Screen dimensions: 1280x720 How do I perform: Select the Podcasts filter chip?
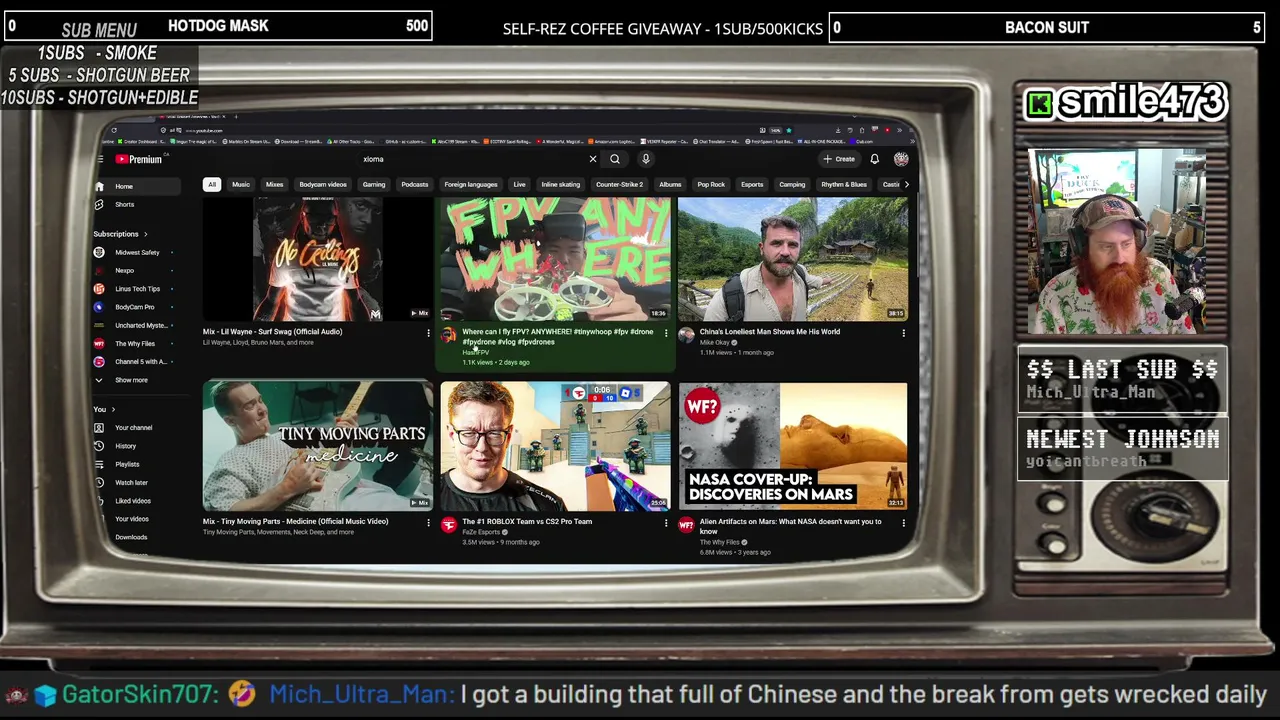point(414,184)
